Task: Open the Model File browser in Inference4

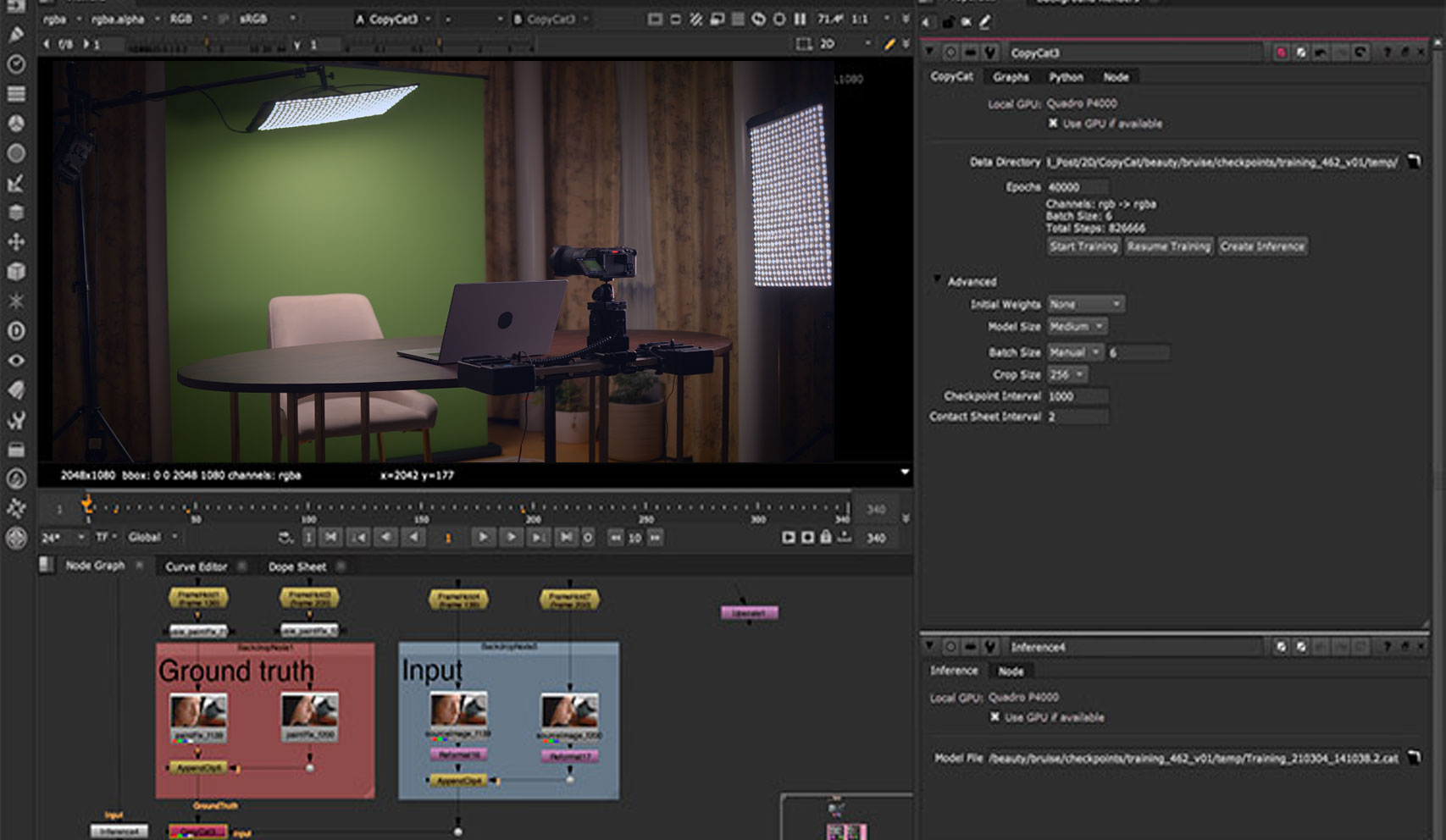Action: click(x=1414, y=758)
